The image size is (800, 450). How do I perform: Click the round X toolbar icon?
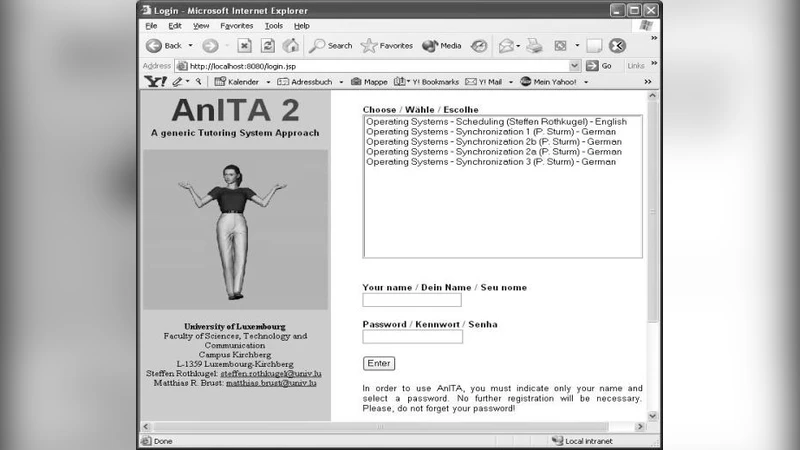coord(617,46)
